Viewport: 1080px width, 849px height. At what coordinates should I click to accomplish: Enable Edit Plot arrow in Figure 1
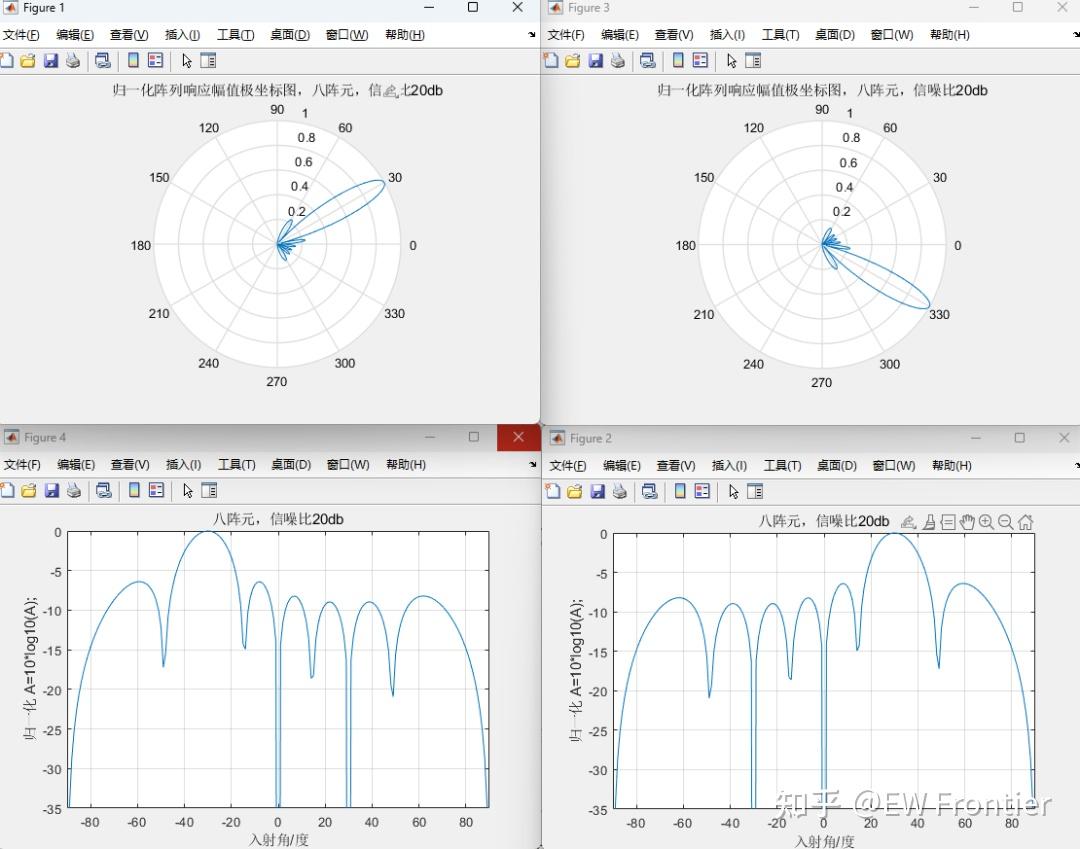[x=187, y=61]
